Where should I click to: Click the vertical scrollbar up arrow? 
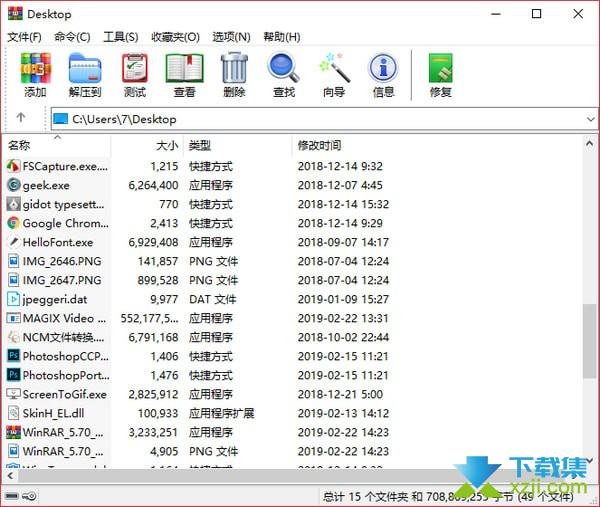click(x=589, y=144)
